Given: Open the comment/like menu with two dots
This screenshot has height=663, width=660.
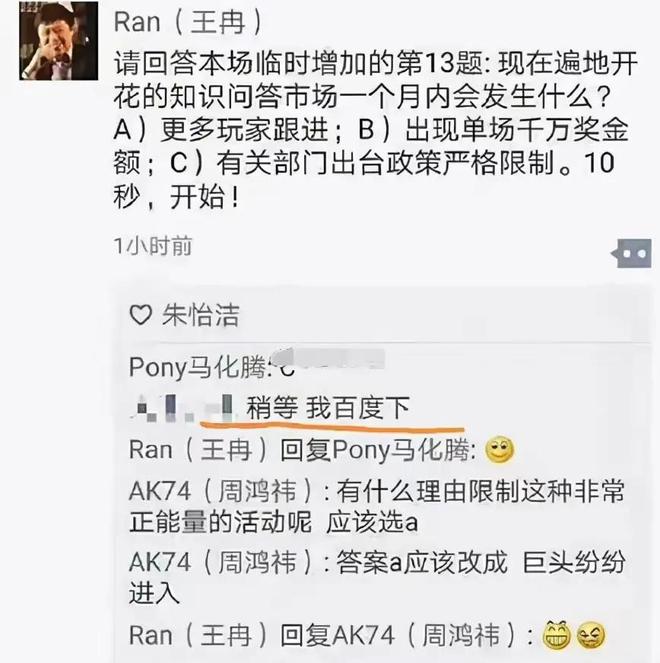Looking at the screenshot, I should (x=632, y=253).
